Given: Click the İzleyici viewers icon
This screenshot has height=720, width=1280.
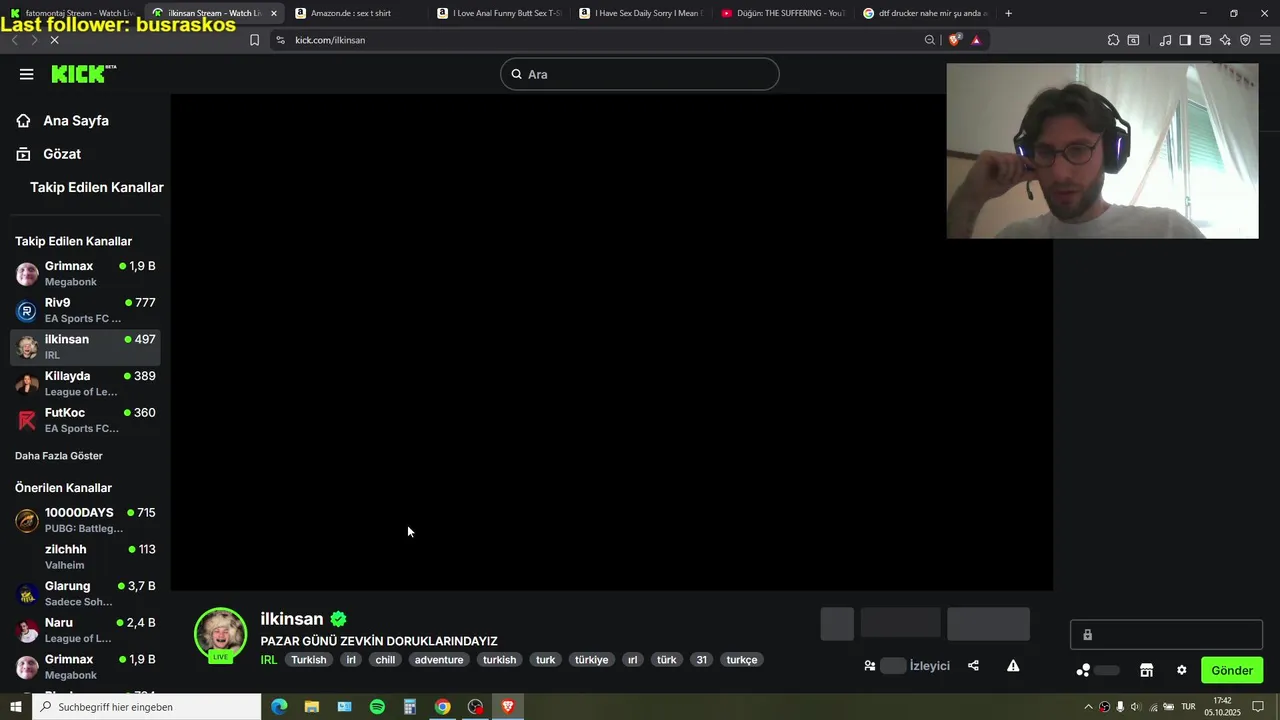Looking at the screenshot, I should (x=870, y=666).
